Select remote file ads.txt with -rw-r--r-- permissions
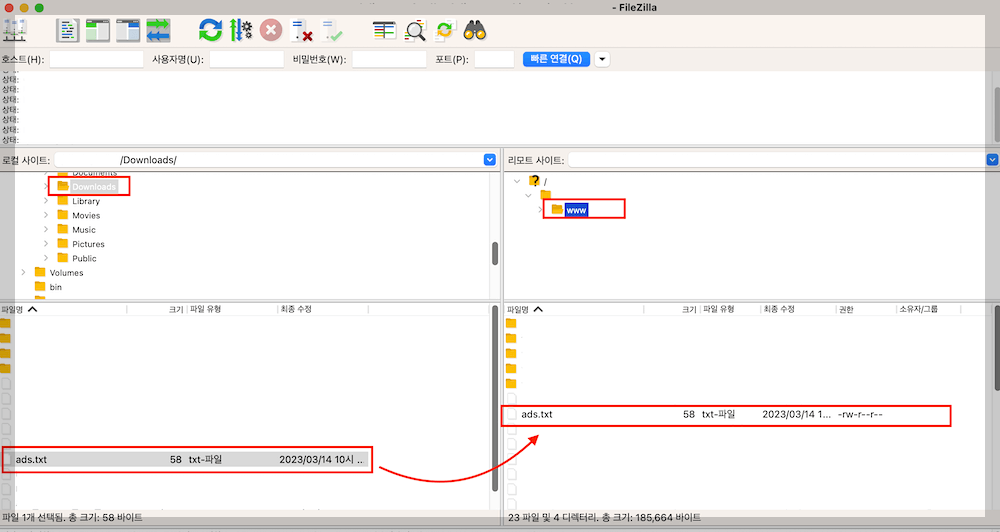 tap(726, 414)
